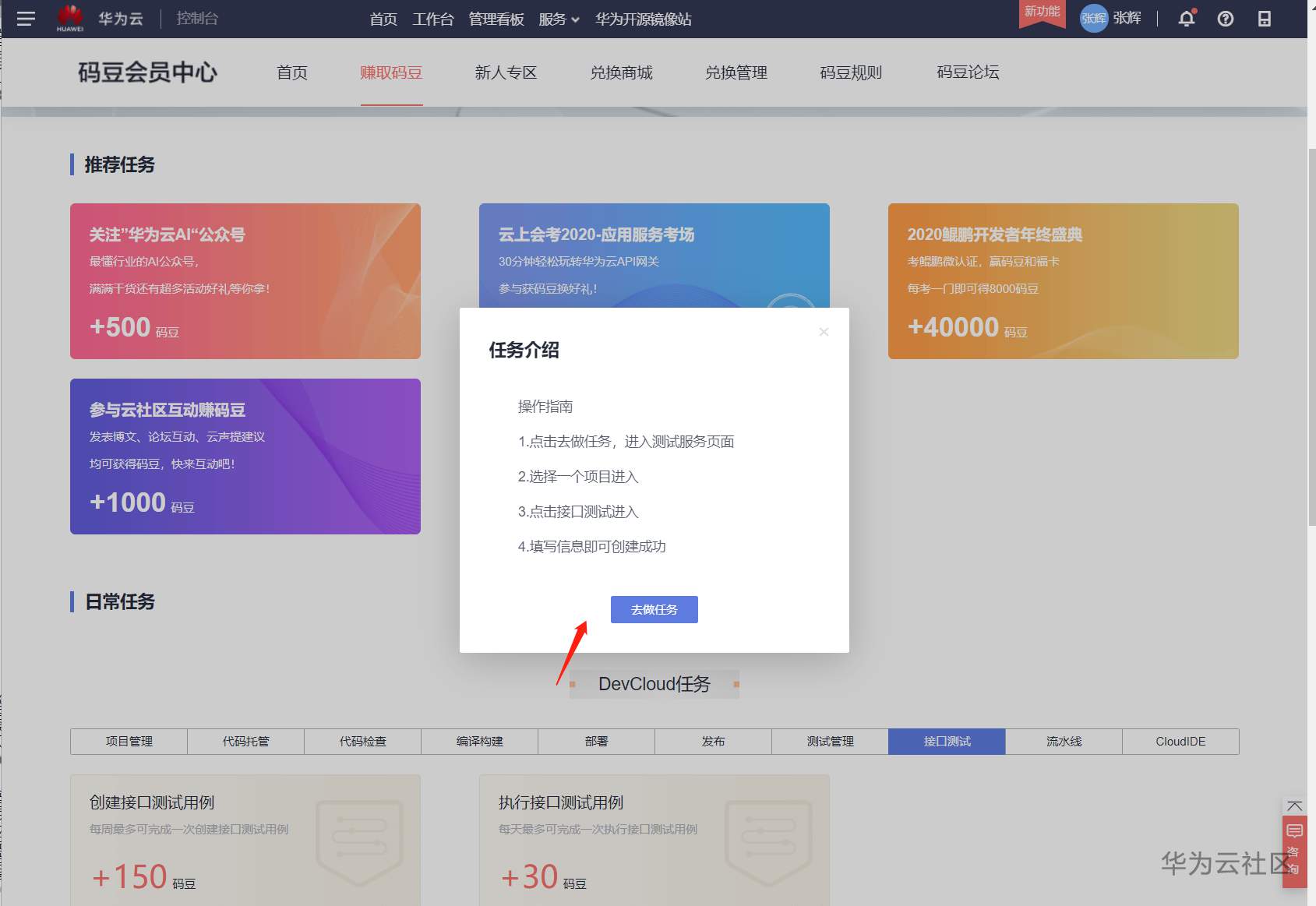Open the 2020鲲鹏开发者年终盛典 card
The image size is (1316, 906).
[1064, 281]
